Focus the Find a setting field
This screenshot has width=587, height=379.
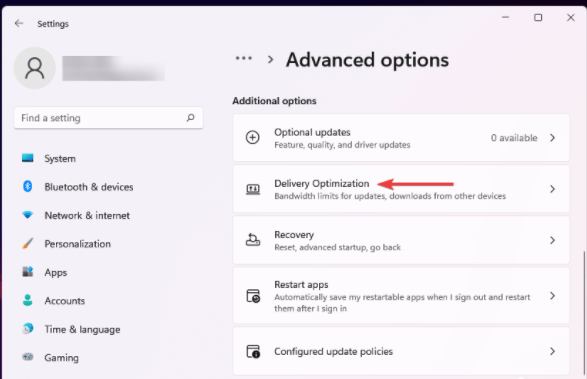(108, 118)
